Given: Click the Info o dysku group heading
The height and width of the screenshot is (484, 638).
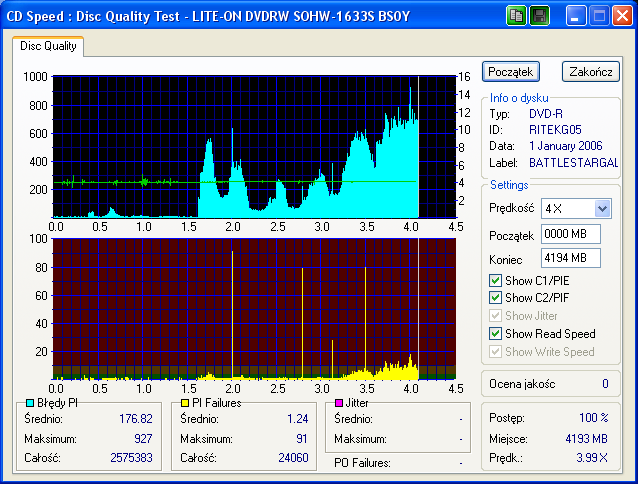Looking at the screenshot, I should [x=519, y=98].
